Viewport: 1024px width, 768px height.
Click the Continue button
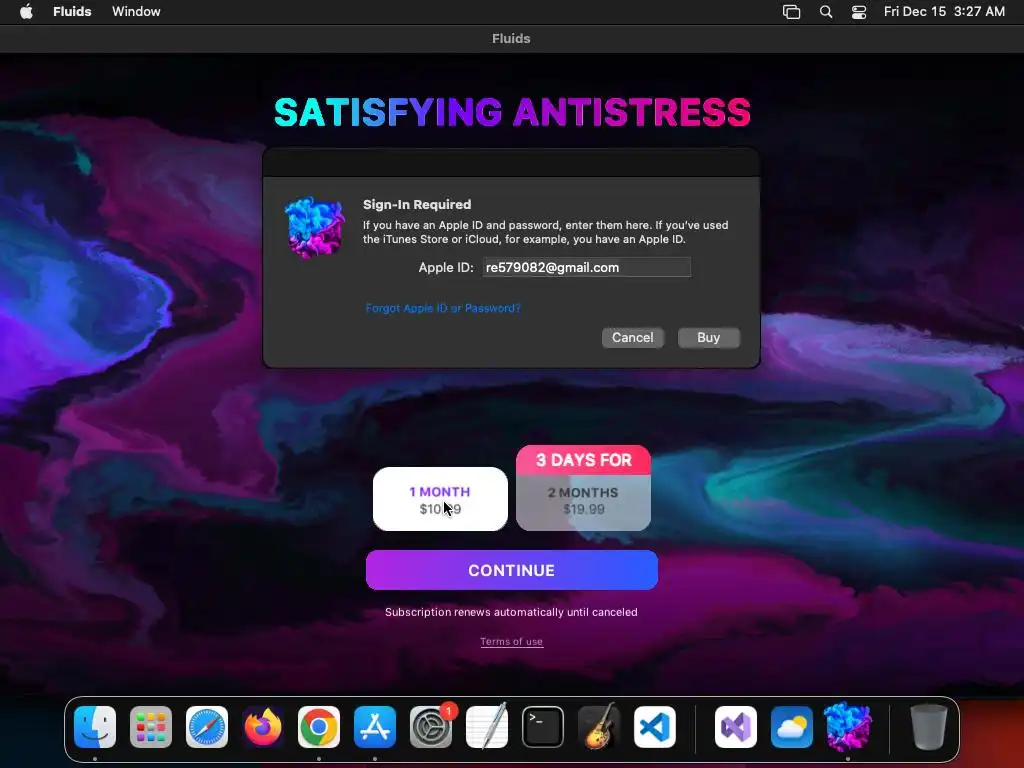coord(511,570)
